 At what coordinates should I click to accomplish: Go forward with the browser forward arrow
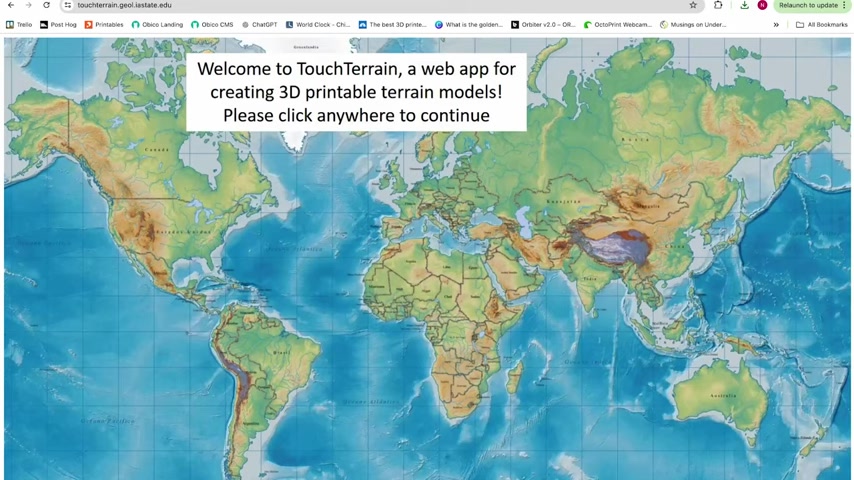tap(28, 5)
